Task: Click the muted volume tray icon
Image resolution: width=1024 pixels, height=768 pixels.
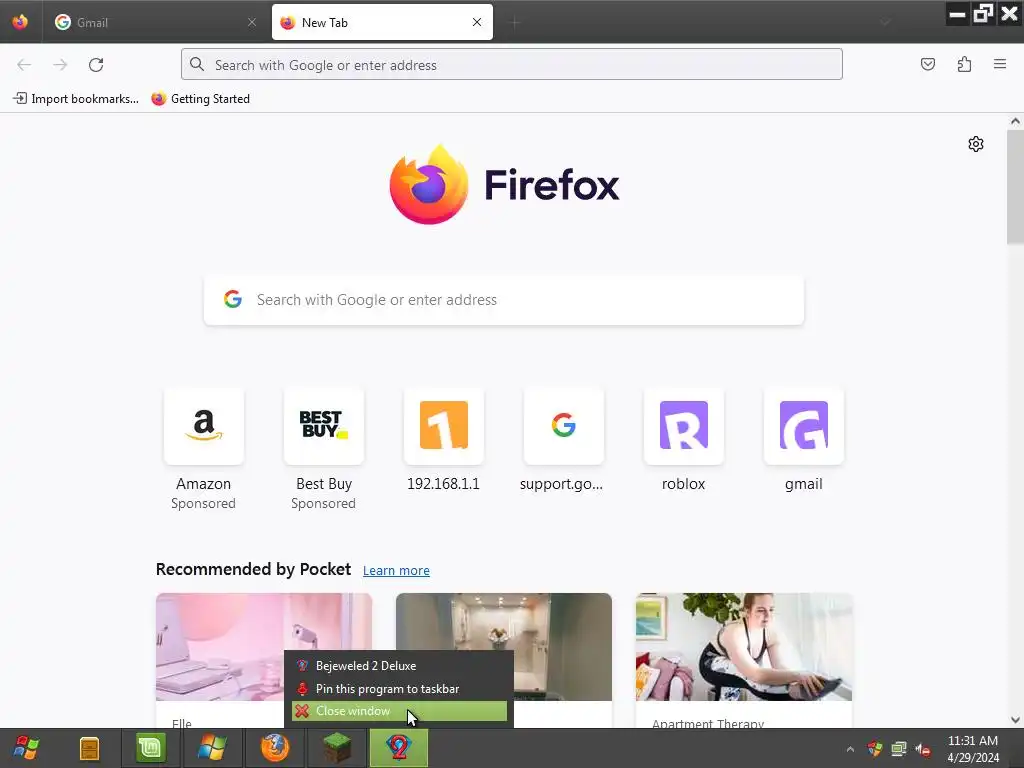Action: (x=923, y=749)
